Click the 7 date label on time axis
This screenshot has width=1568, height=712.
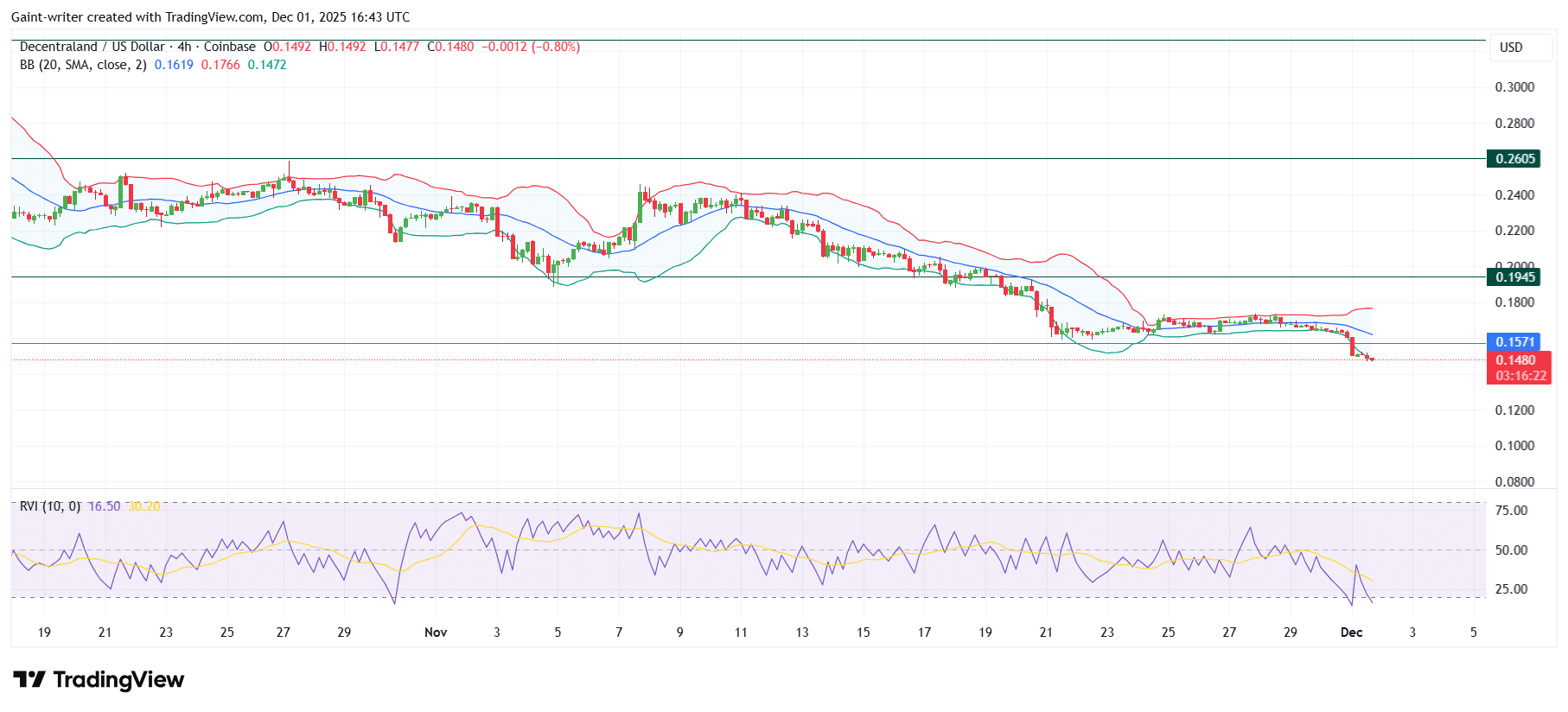tap(619, 633)
